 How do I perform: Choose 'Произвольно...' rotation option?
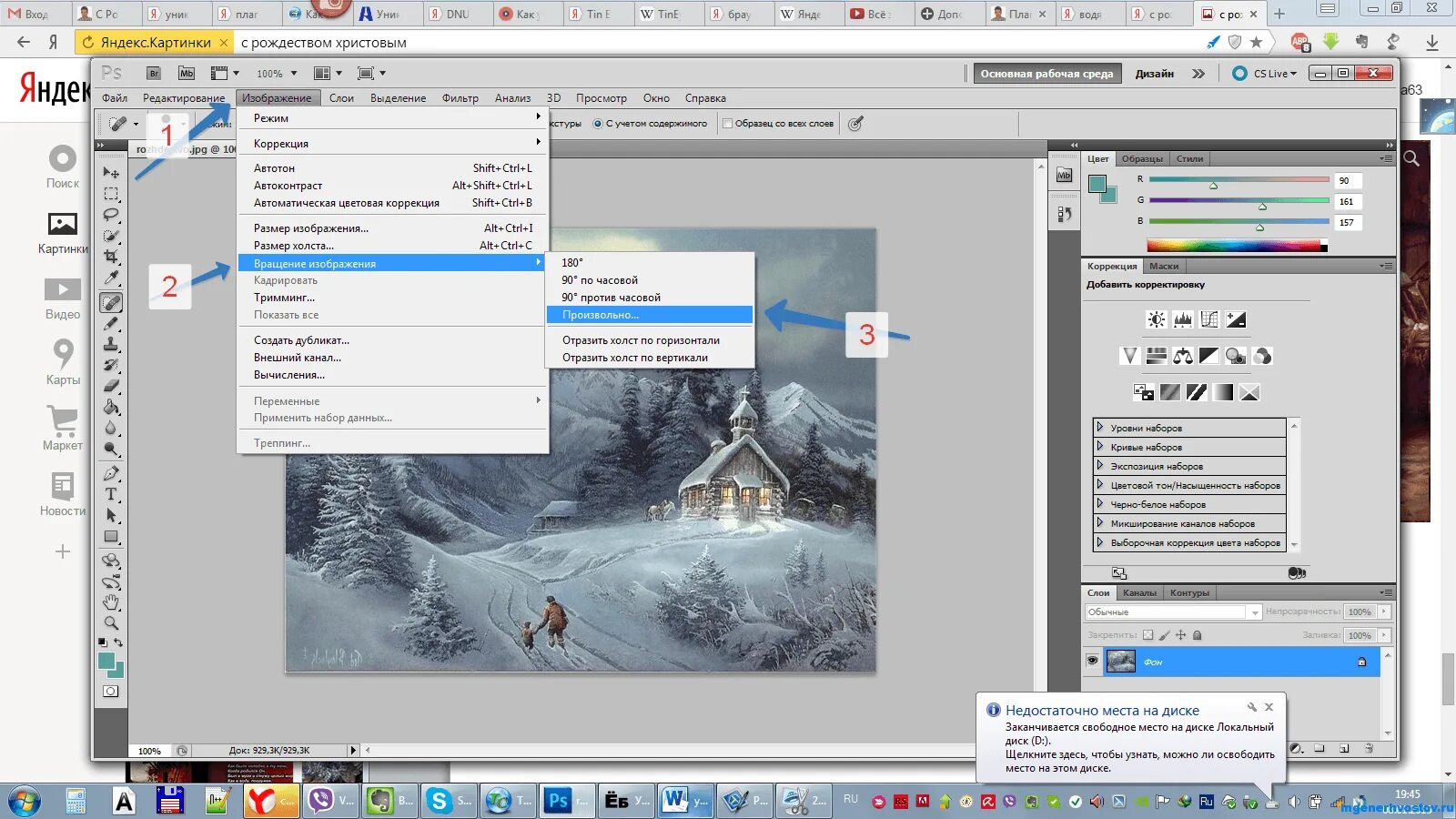[650, 315]
